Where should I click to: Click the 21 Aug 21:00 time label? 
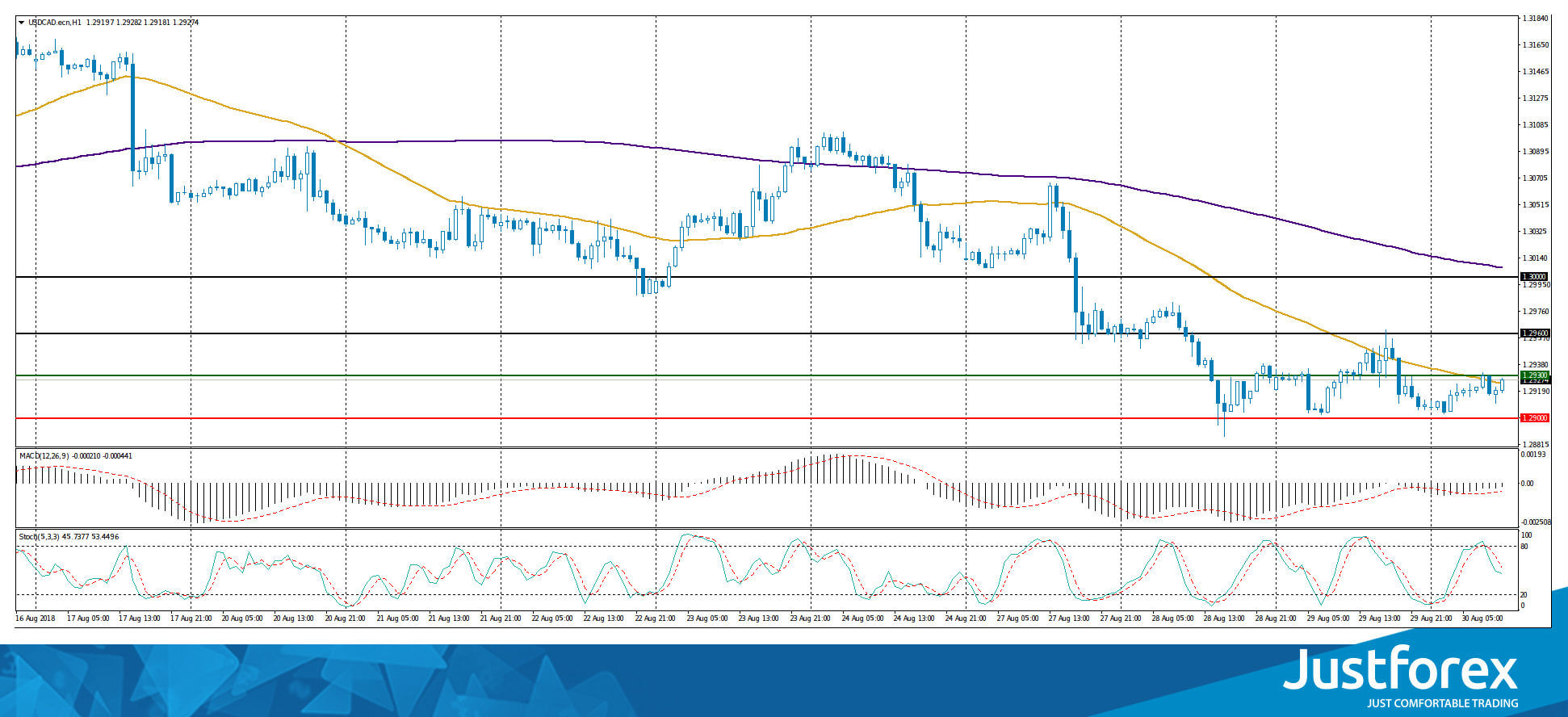pos(501,618)
